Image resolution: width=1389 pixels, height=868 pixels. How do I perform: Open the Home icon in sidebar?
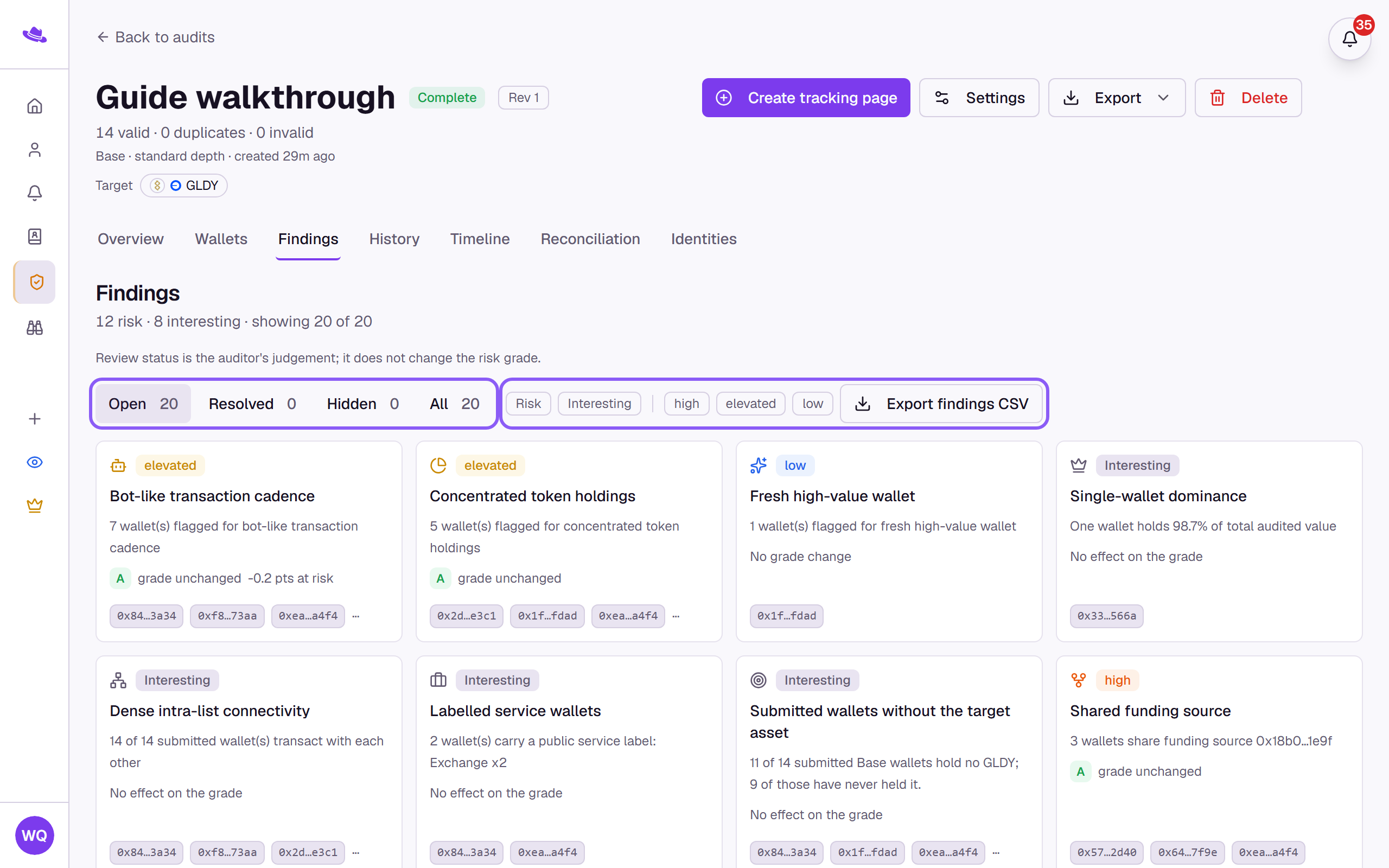pos(34,106)
